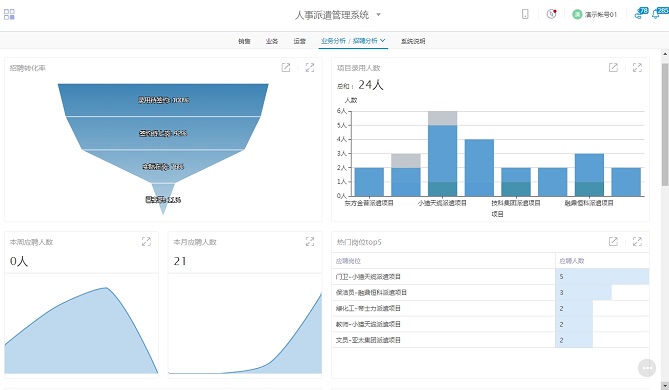Open the bell notifications icon with 285 badge
The image size is (669, 390).
pos(660,13)
